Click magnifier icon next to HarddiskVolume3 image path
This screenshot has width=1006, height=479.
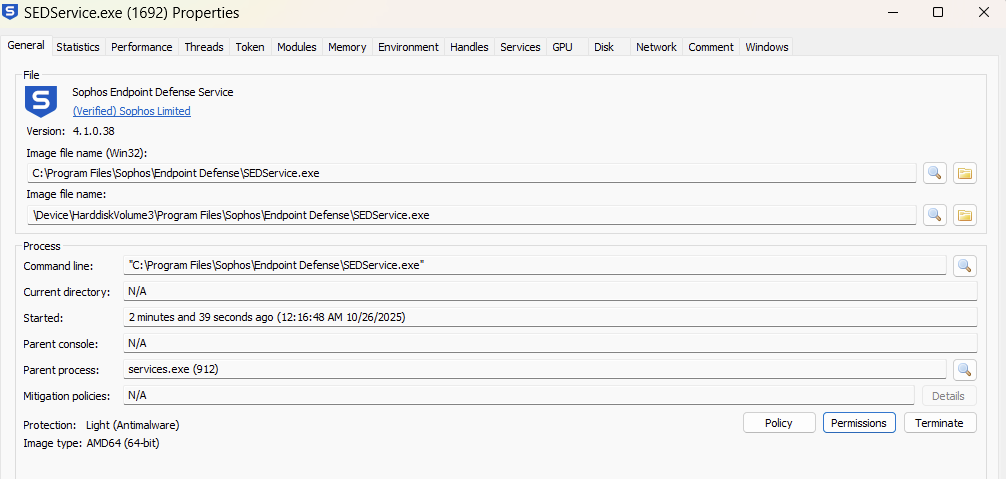(x=934, y=215)
